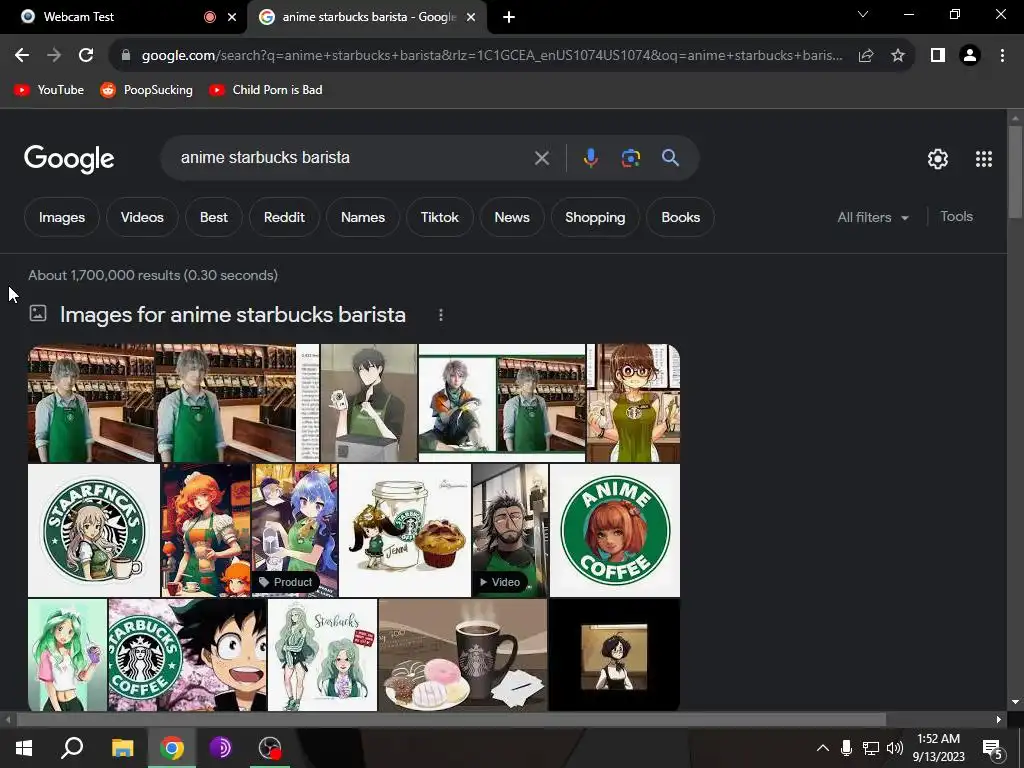
Task: Open the glasses girl barista thumbnail
Action: [633, 403]
